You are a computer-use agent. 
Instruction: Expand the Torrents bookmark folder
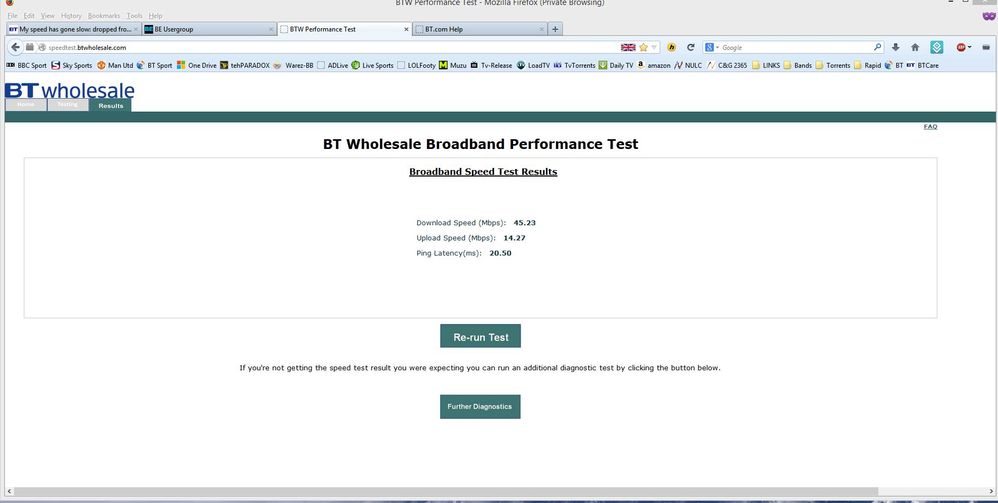[x=833, y=65]
